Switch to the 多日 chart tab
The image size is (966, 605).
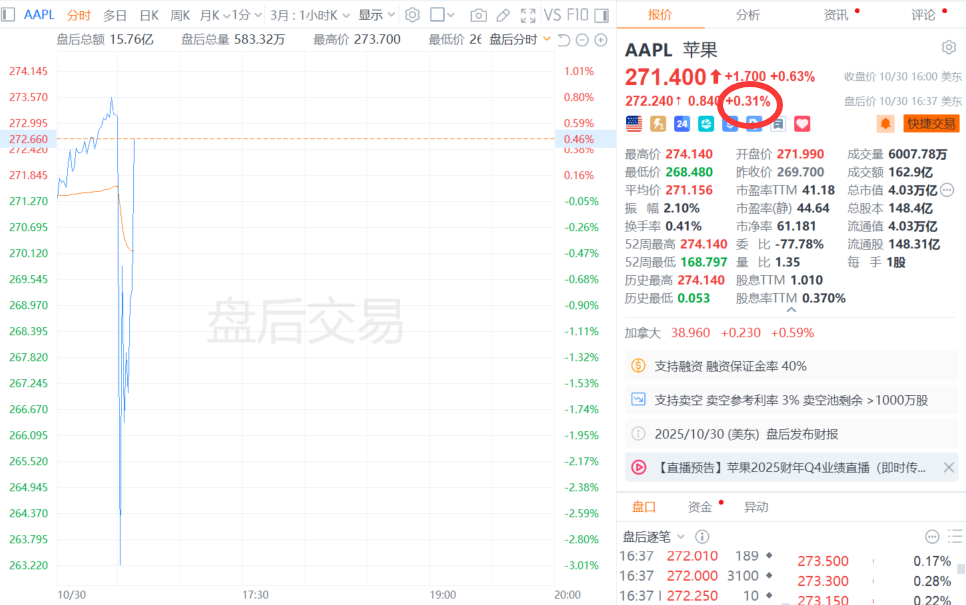pos(115,15)
